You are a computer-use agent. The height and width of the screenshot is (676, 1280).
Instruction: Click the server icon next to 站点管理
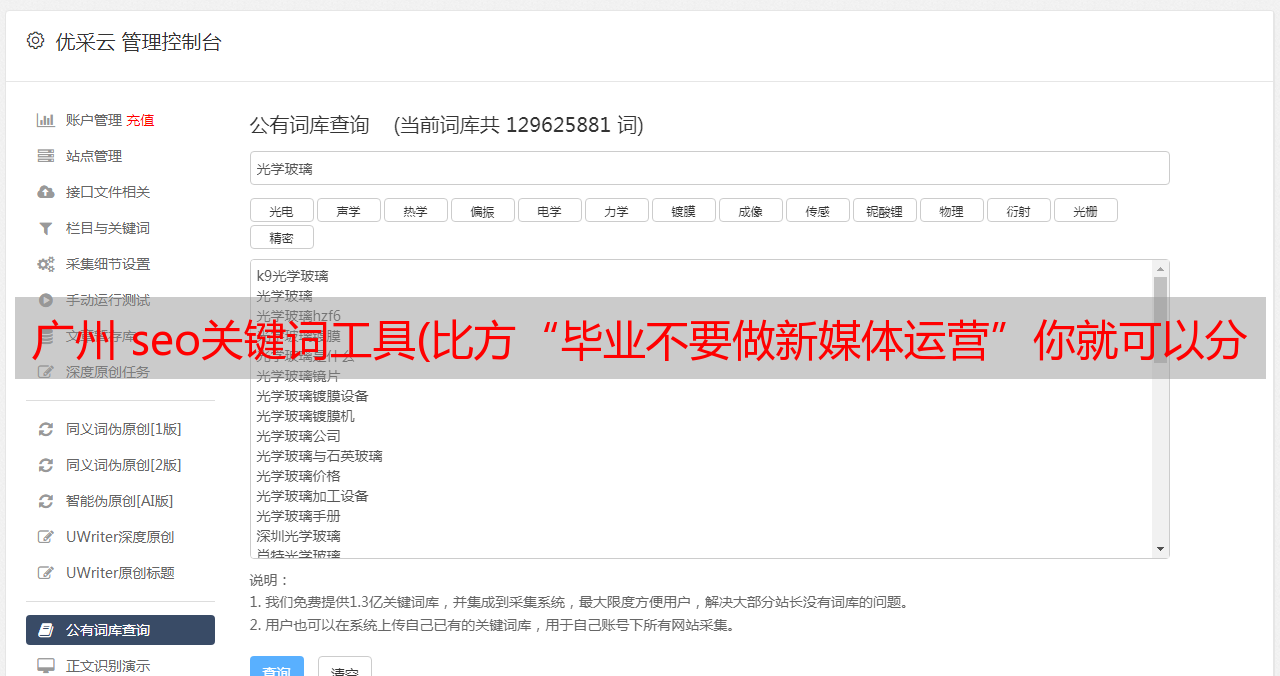(x=45, y=156)
